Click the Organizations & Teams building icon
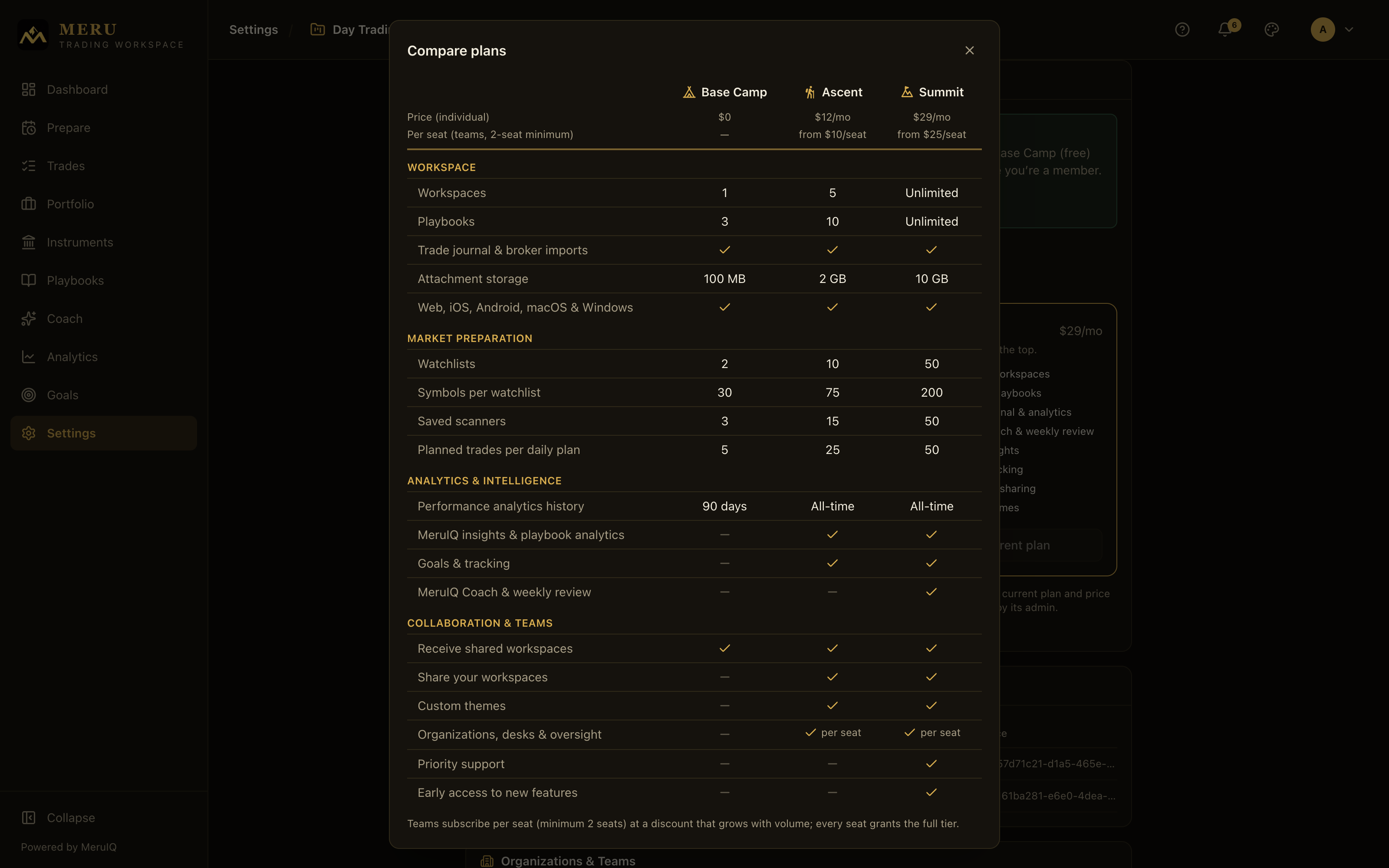The width and height of the screenshot is (1389, 868). click(x=487, y=861)
